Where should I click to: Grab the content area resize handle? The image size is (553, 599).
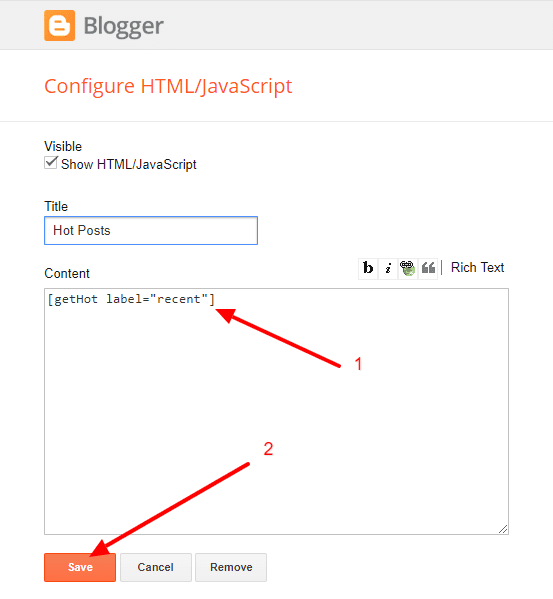(x=503, y=529)
